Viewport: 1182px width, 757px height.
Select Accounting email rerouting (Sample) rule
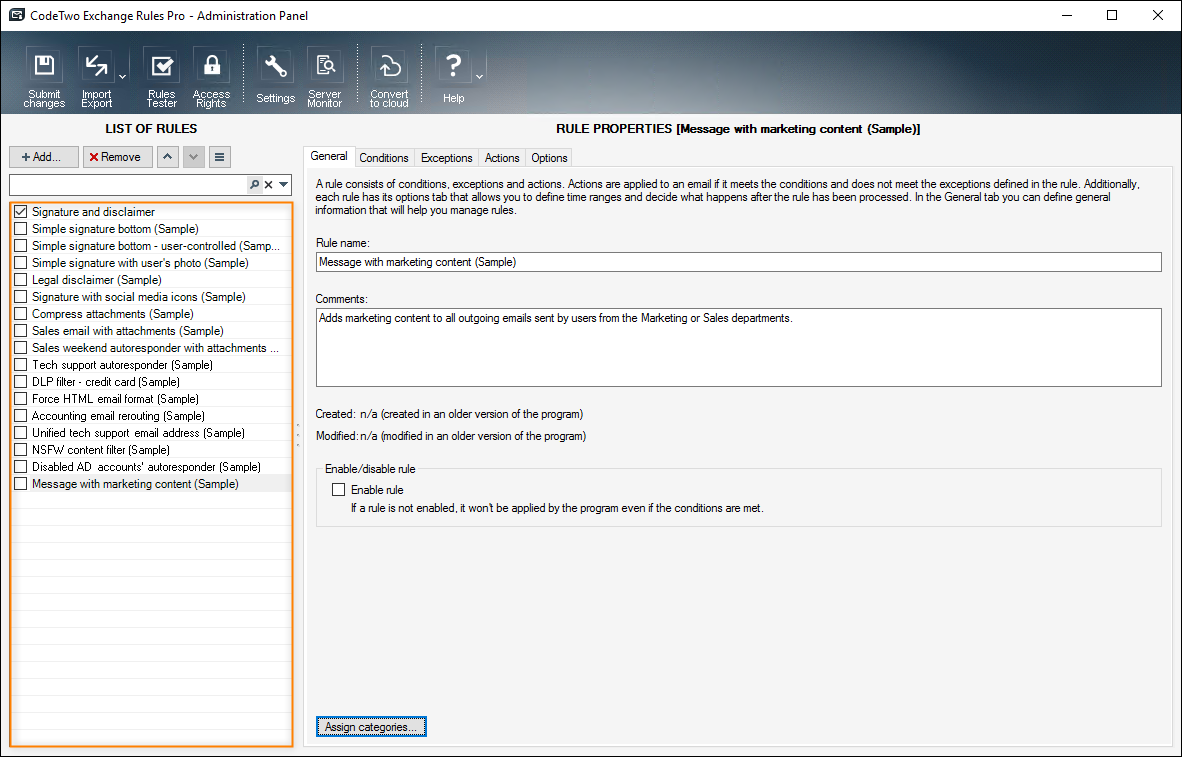[152, 416]
